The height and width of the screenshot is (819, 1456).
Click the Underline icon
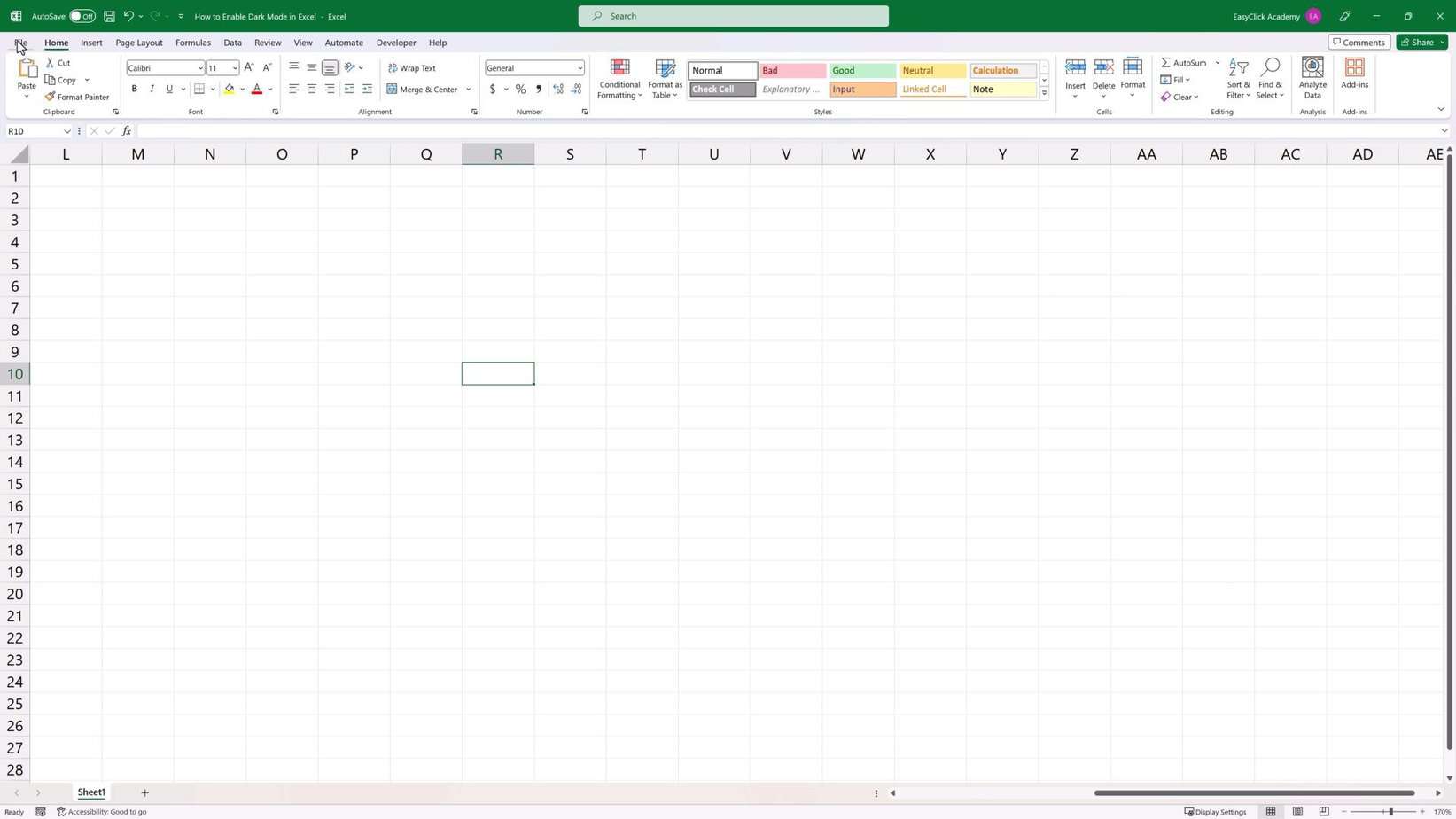pos(168,89)
